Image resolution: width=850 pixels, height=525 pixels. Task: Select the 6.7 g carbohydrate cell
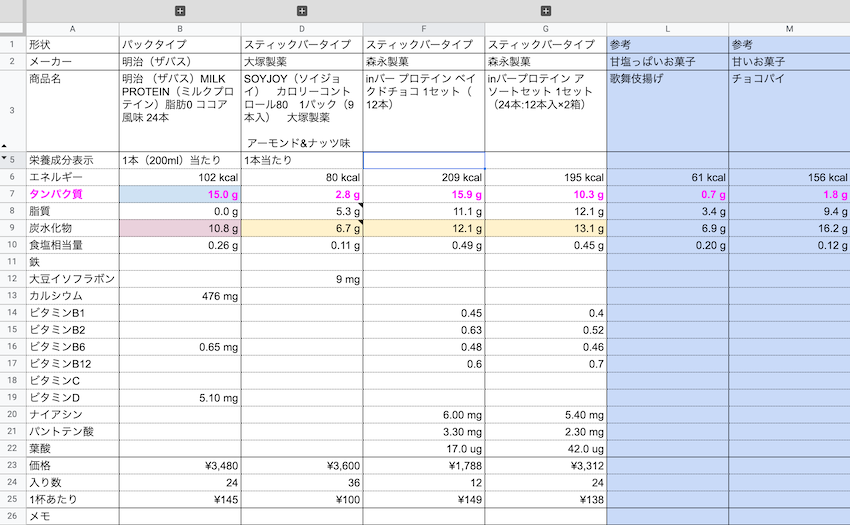[302, 228]
